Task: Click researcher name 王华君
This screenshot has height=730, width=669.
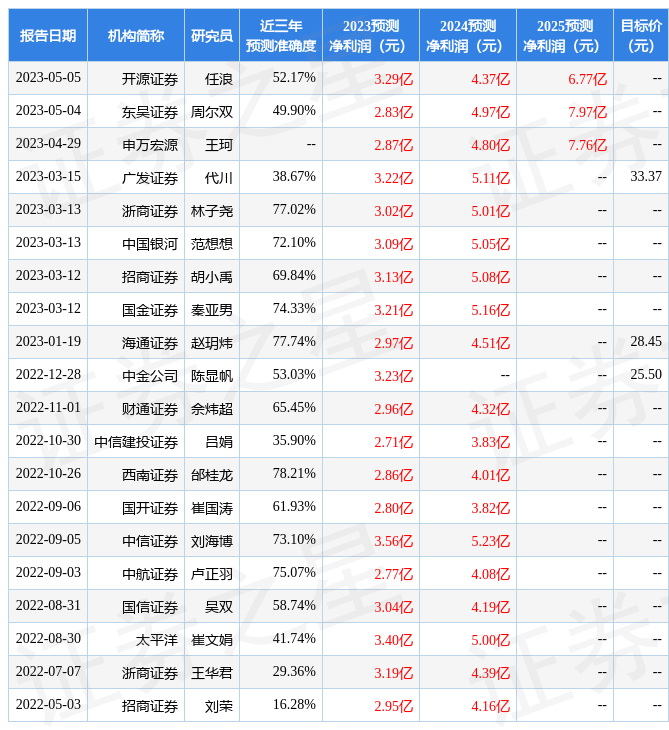Action: coord(212,673)
